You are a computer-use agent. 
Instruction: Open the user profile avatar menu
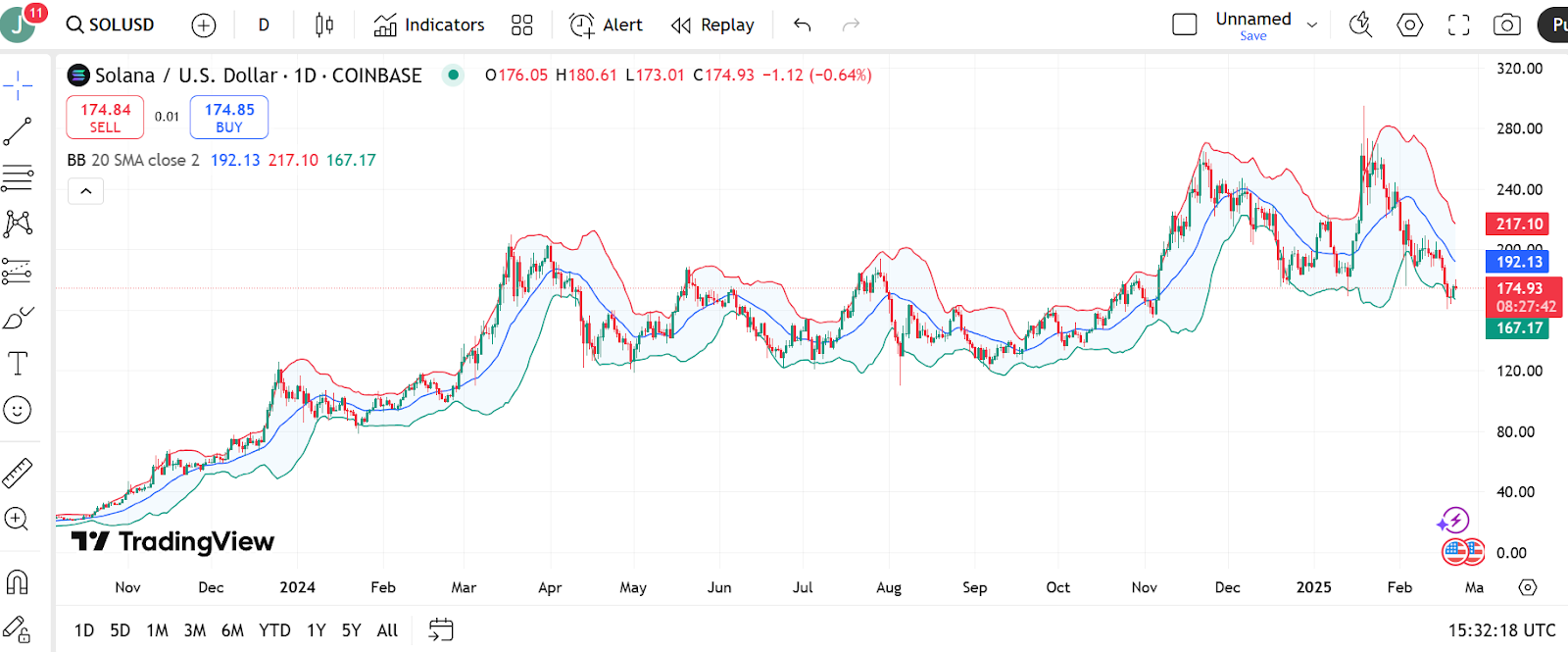pyautogui.click(x=18, y=25)
